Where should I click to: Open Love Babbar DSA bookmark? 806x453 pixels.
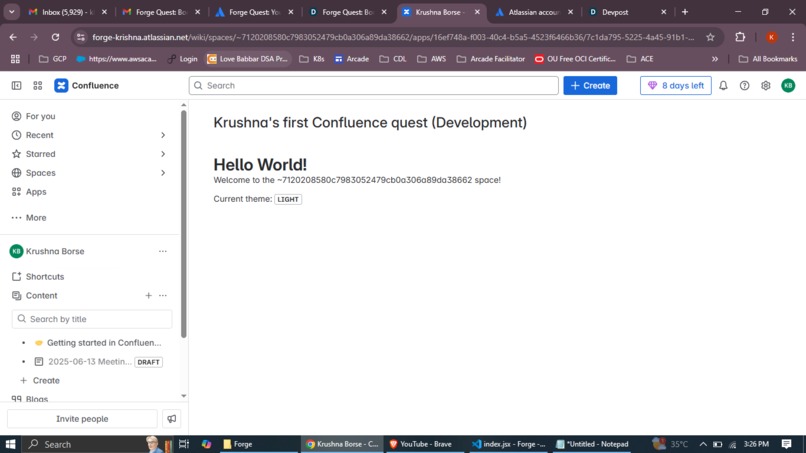coord(248,59)
